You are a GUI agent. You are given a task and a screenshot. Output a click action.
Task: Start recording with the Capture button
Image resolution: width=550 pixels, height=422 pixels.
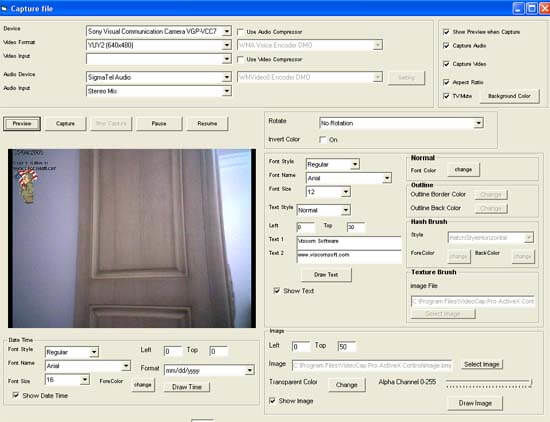coord(65,124)
